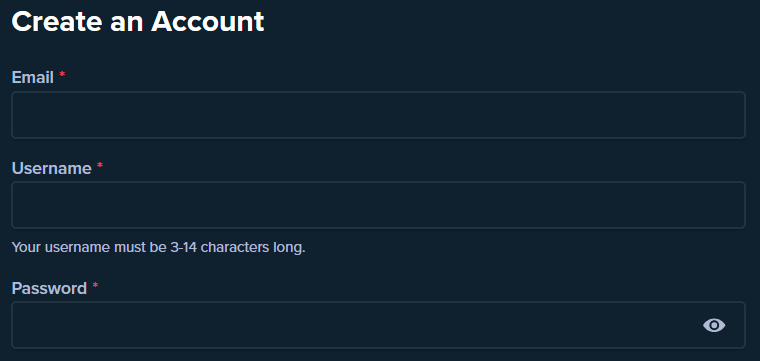Click the red asterisk beside Password
The image size is (760, 361).
95,285
